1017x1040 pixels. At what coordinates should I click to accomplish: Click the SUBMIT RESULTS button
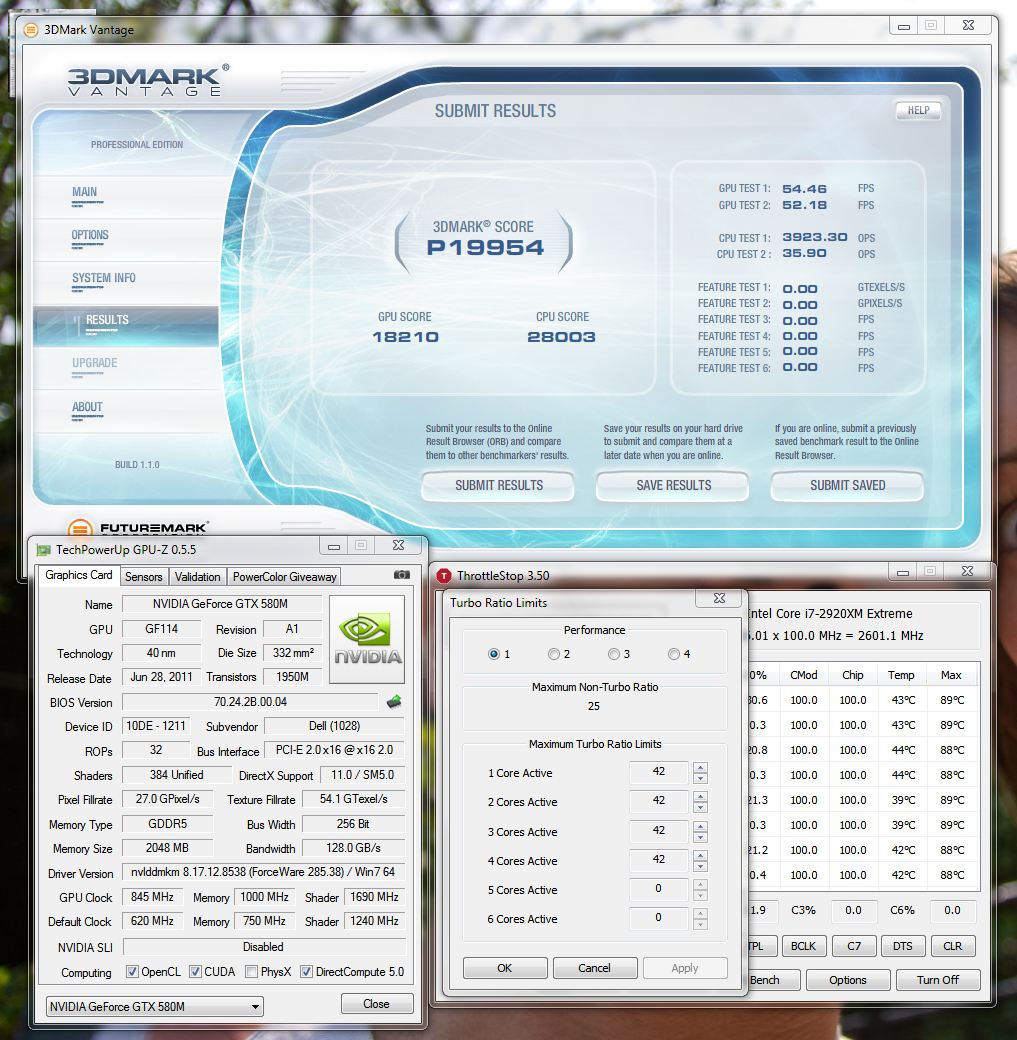498,486
